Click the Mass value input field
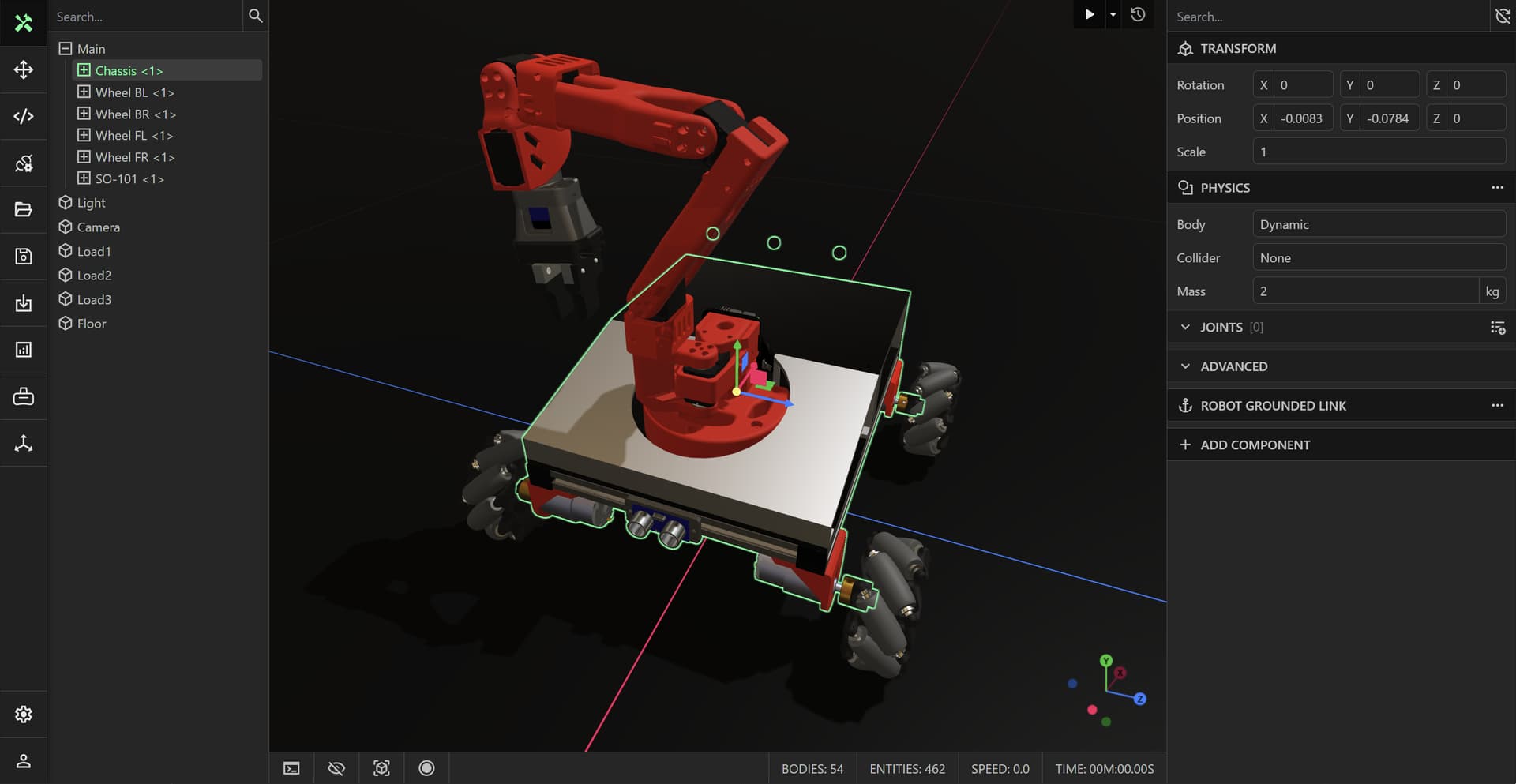The height and width of the screenshot is (784, 1516). click(1365, 291)
